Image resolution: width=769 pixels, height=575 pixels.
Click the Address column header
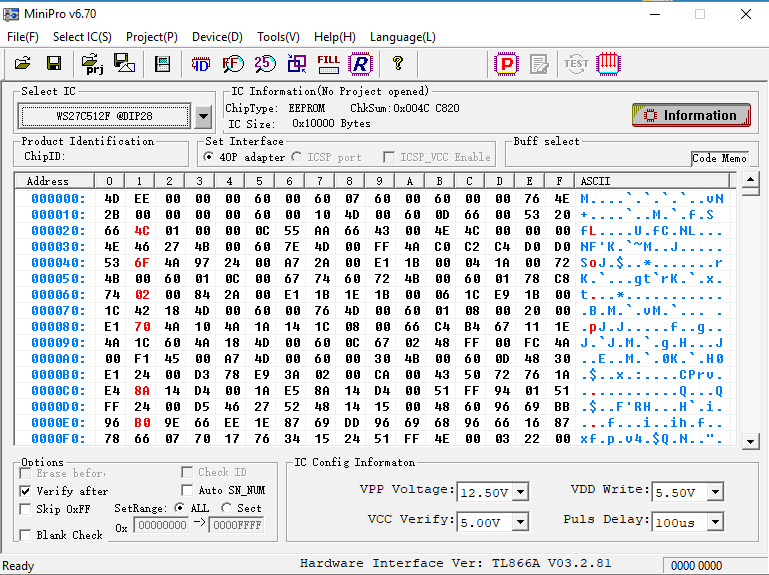pos(54,181)
